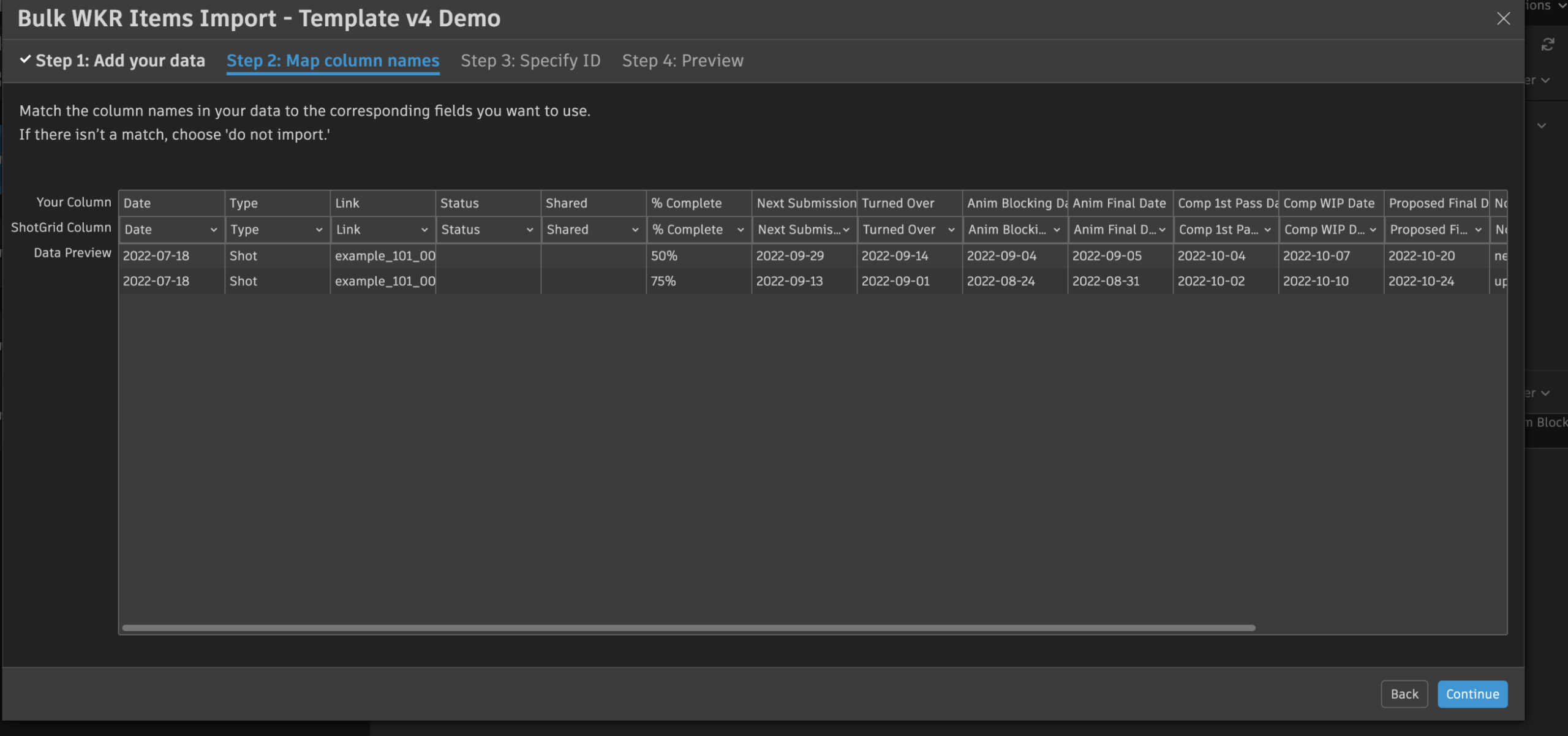This screenshot has width=1568, height=736.
Task: Open the Comp WIP Date mapping dropdown
Action: [x=1330, y=230]
